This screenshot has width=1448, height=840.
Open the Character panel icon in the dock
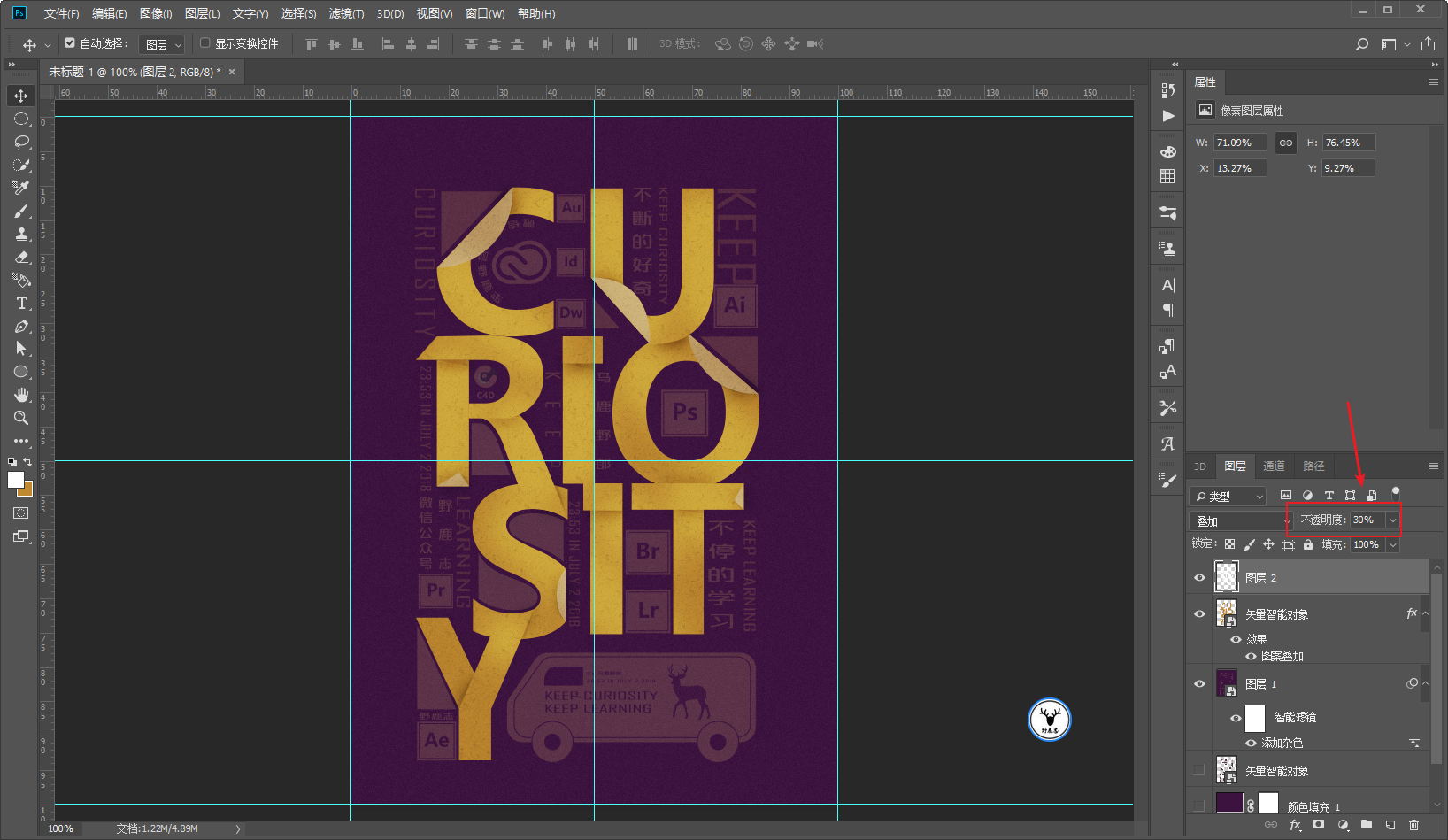click(1167, 285)
